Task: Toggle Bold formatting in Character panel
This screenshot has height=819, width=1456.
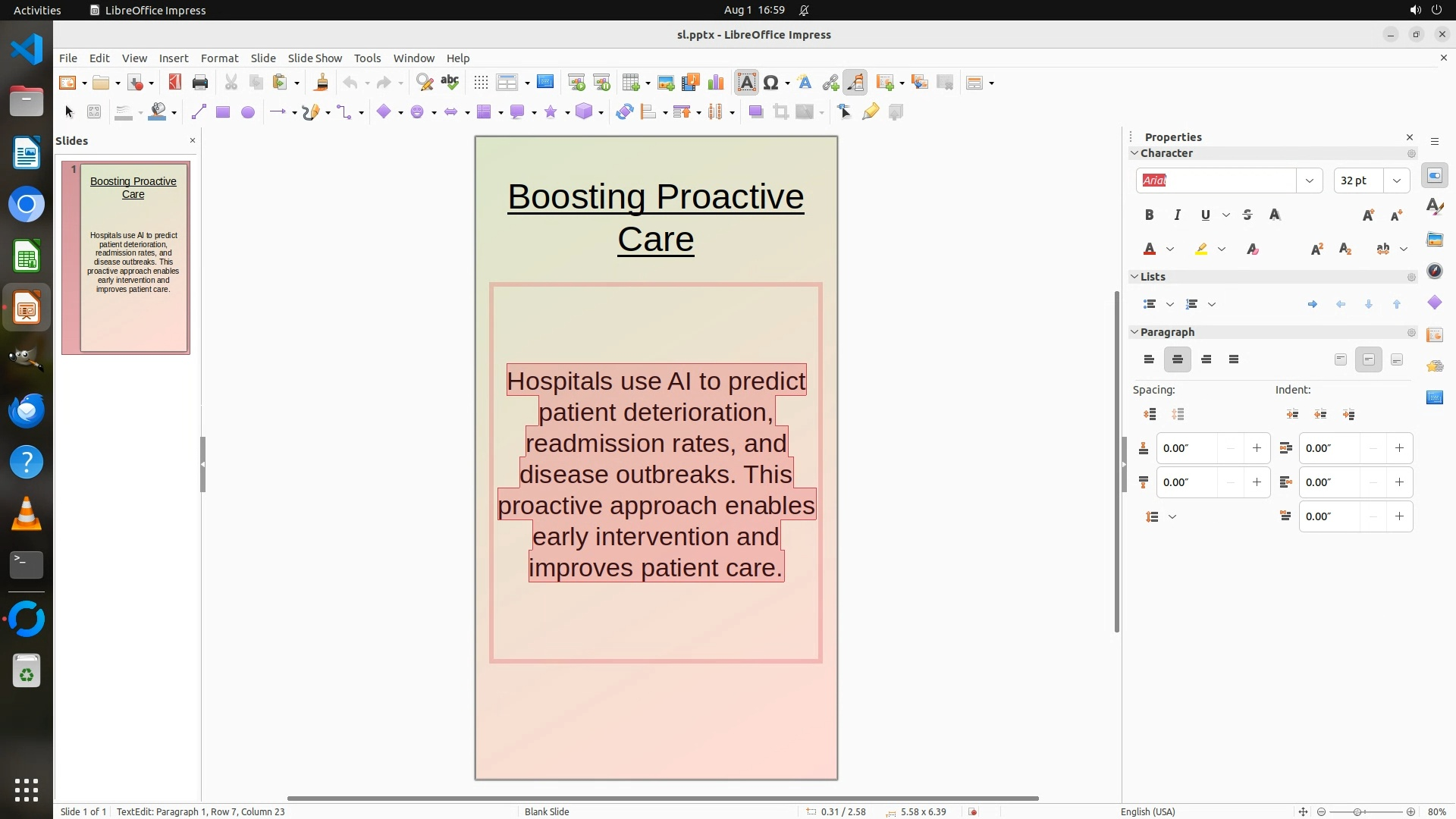Action: (1149, 215)
